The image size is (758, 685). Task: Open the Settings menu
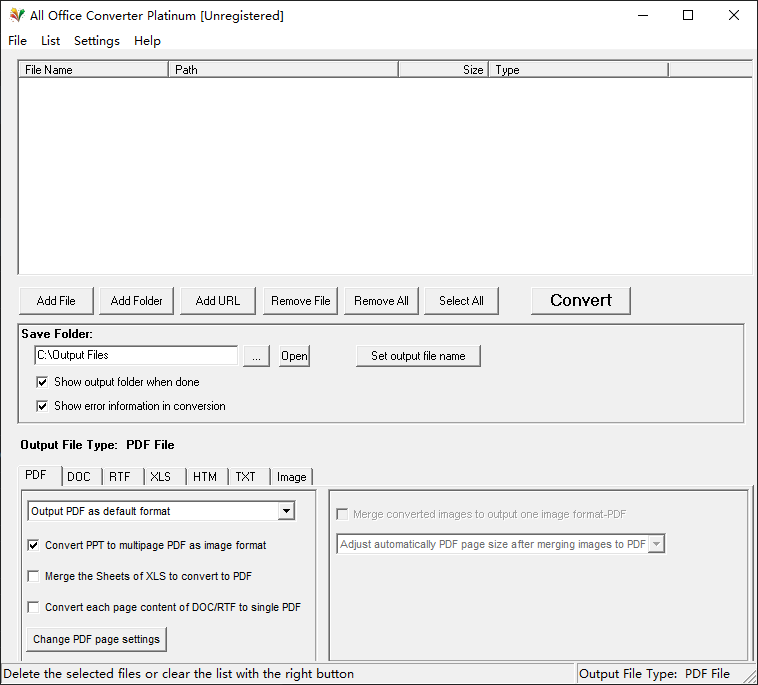click(97, 41)
